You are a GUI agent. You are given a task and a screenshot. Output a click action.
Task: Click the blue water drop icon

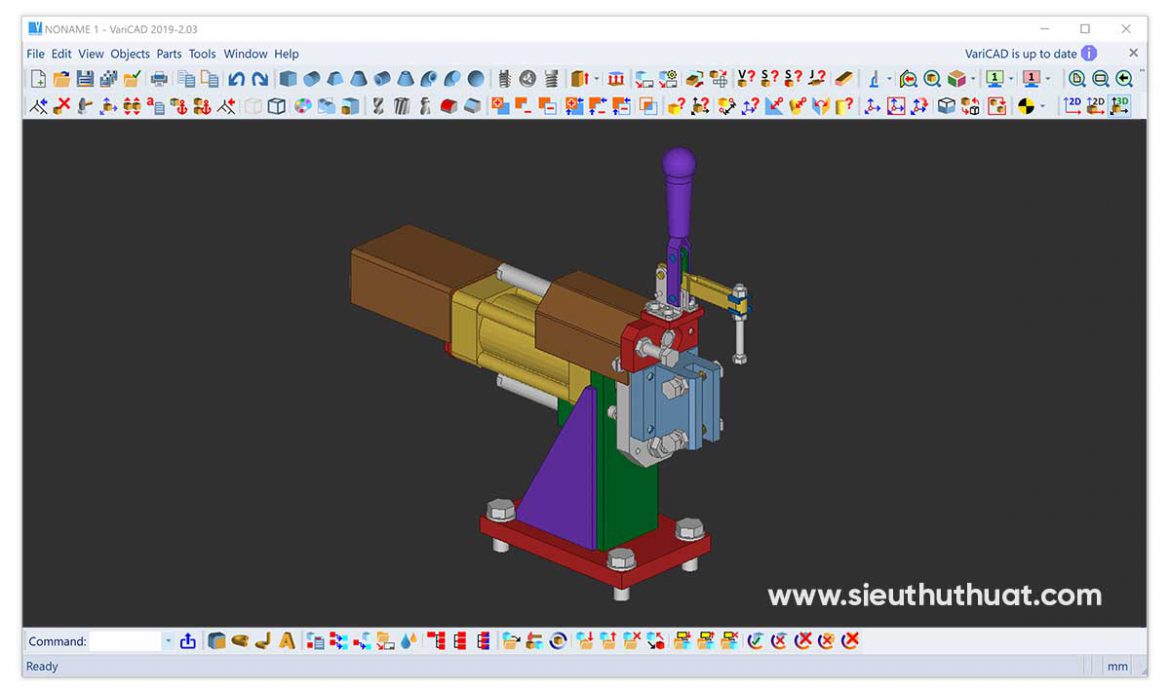(408, 640)
